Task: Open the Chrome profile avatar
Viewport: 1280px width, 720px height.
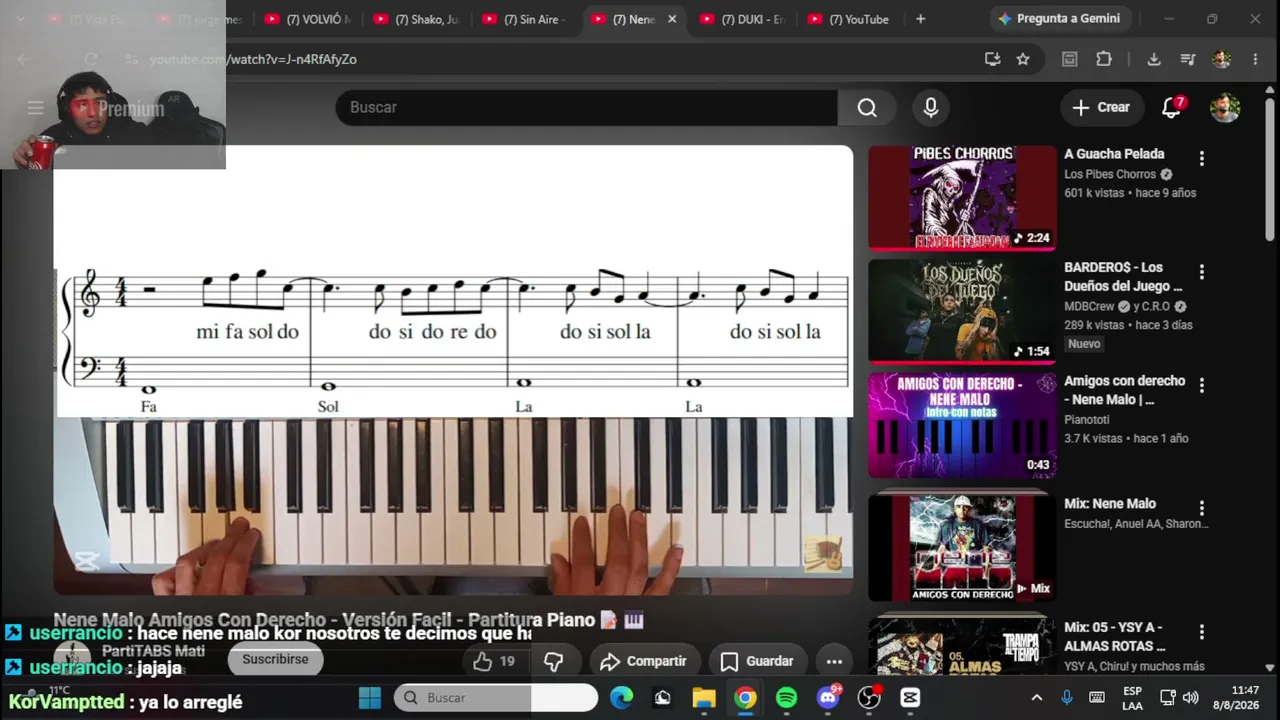Action: [1221, 59]
